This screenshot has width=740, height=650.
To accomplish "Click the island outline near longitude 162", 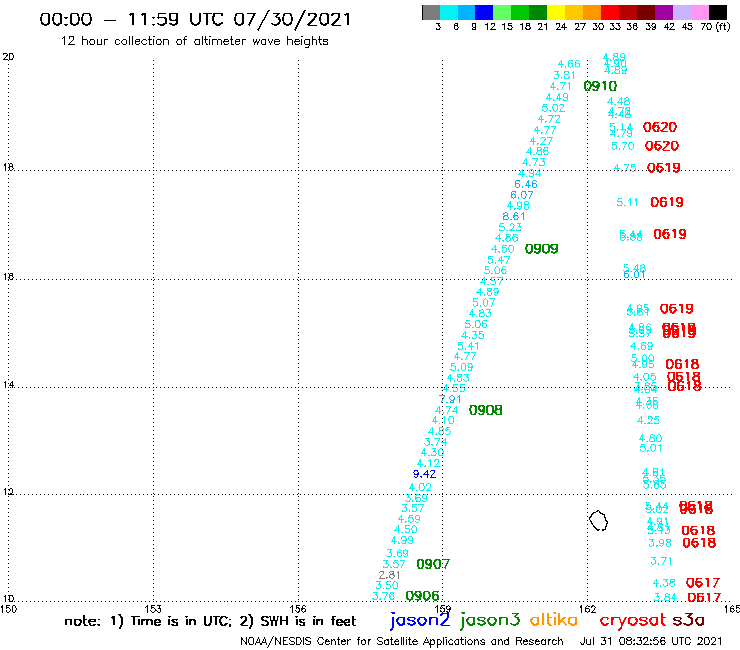I will pyautogui.click(x=598, y=521).
